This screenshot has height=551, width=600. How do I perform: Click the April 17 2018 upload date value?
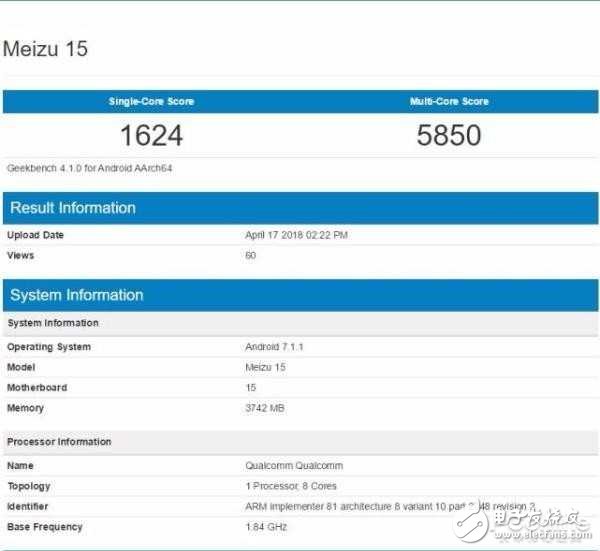[x=296, y=235]
